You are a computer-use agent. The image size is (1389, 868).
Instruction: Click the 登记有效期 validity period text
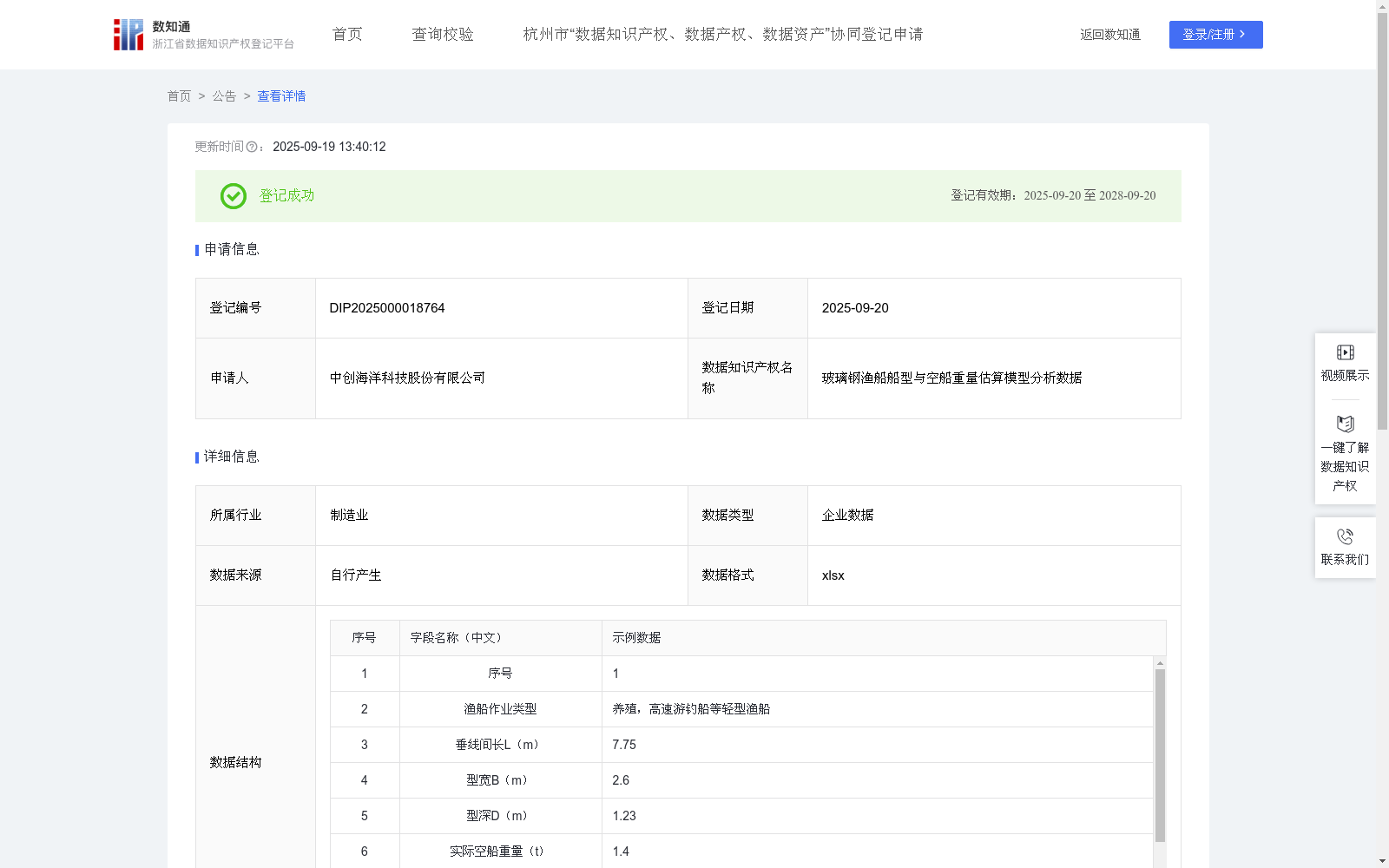(1053, 196)
